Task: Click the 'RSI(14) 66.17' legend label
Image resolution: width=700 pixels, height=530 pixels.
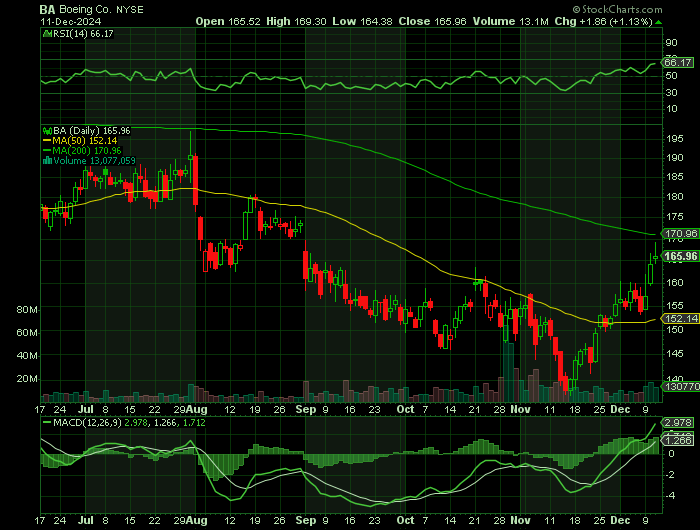Action: tap(83, 33)
